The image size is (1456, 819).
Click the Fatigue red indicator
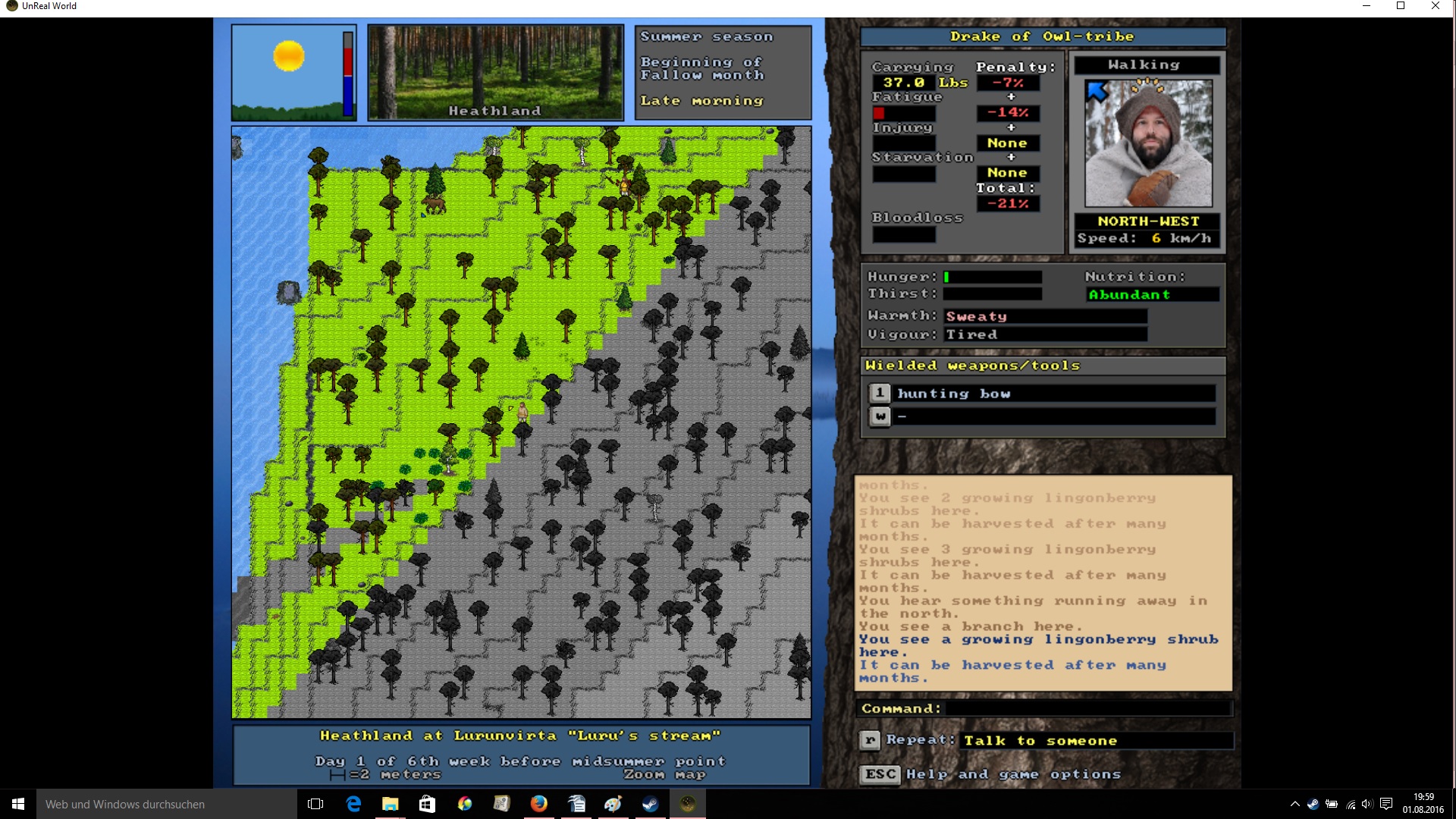[879, 113]
